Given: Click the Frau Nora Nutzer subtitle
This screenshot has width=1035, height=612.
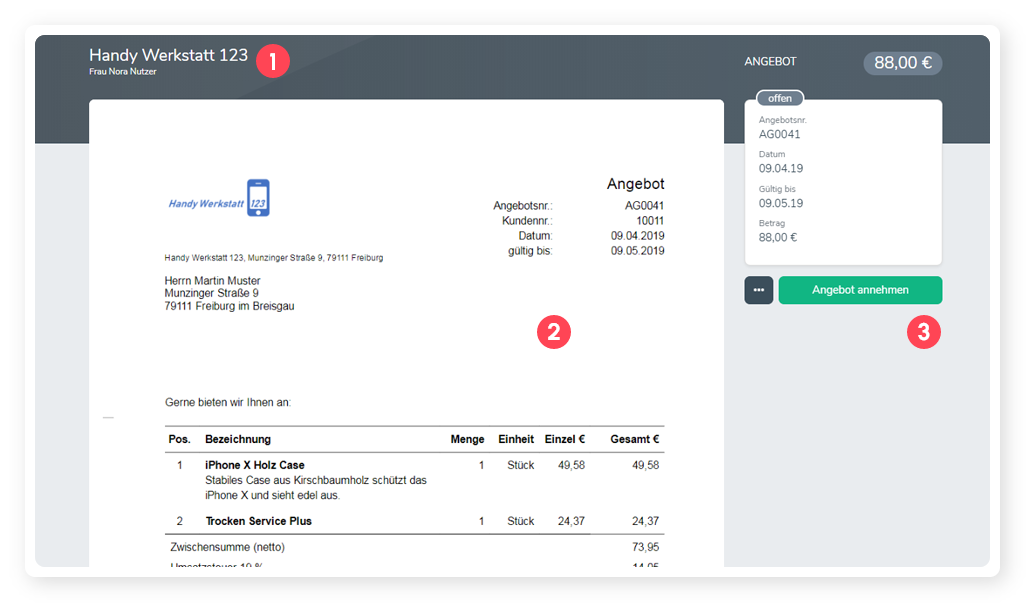Looking at the screenshot, I should [123, 73].
